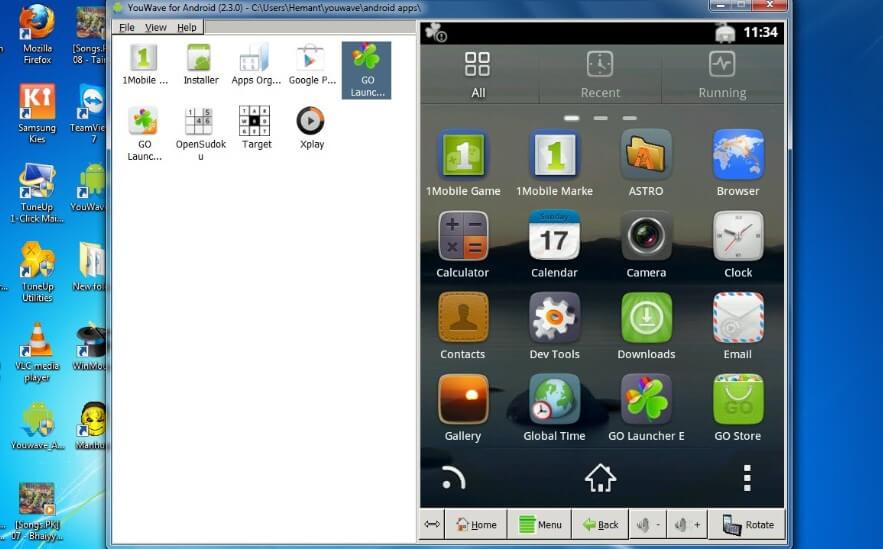Open the 1Mobile app in YouWave apps list
The height and width of the screenshot is (549, 883).
[x=144, y=64]
